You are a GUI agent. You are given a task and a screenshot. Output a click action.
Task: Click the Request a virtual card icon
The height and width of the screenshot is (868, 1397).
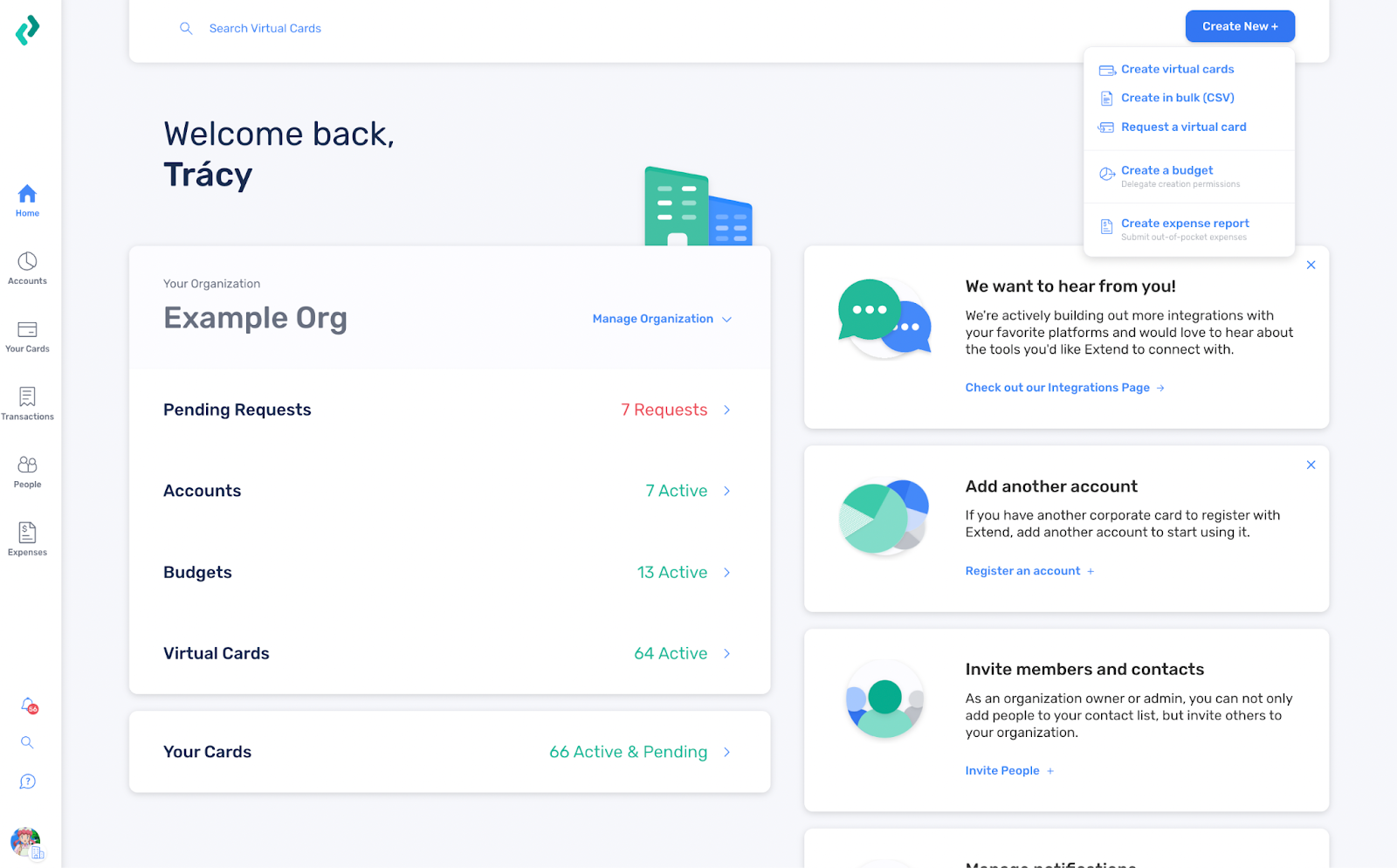(1106, 127)
